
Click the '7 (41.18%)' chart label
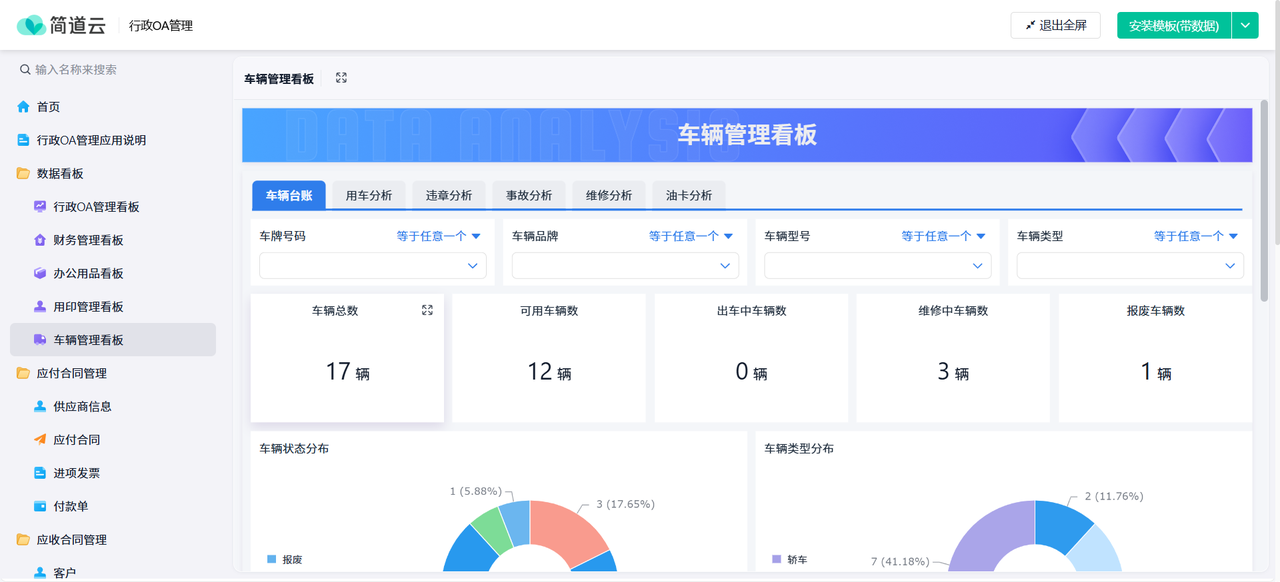point(900,562)
